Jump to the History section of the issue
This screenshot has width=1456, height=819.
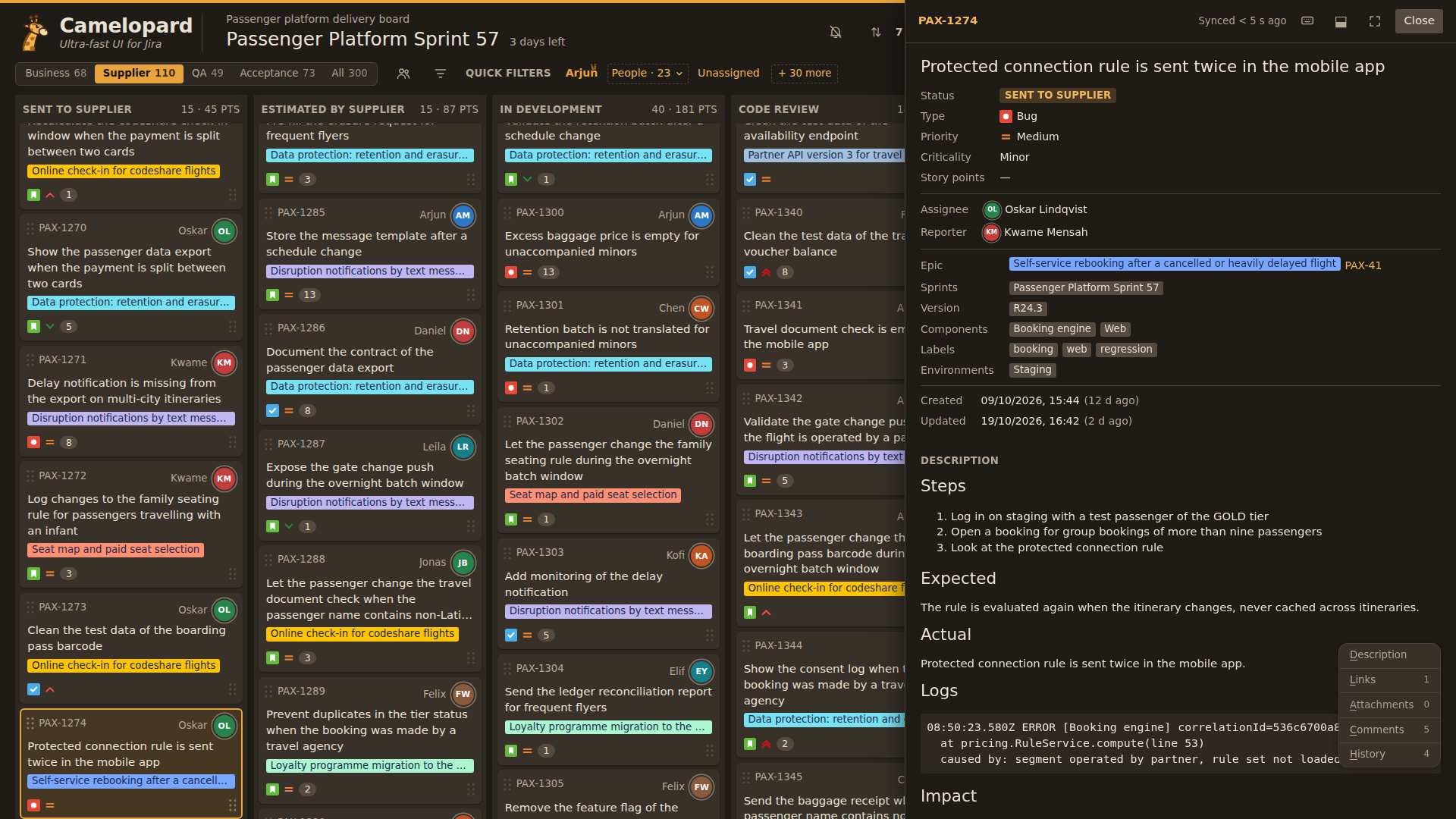[x=1389, y=754]
